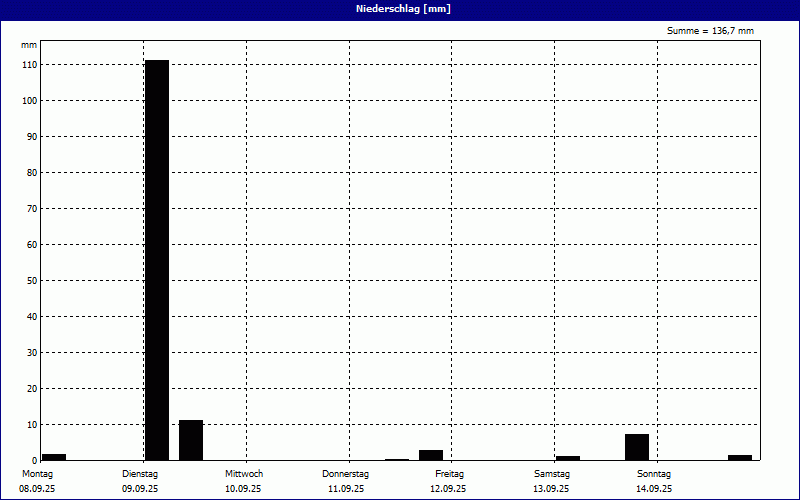Viewport: 800px width, 500px height.
Task: Click the date '08.09.25'
Action: coord(37,489)
